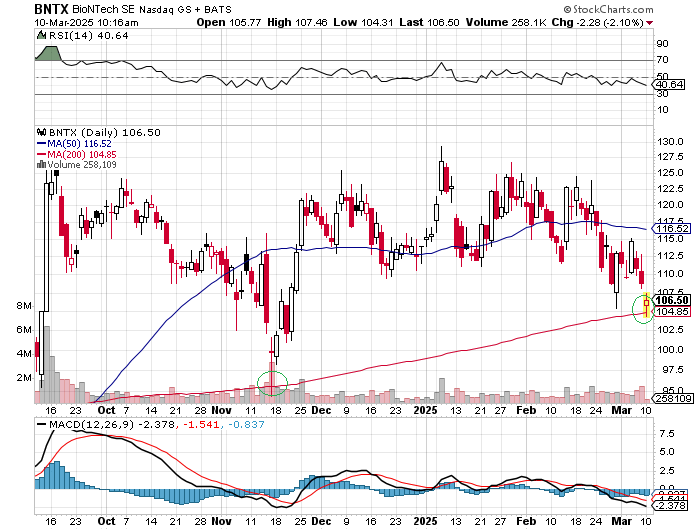Image resolution: width=700 pixels, height=530 pixels.
Task: Click the 5.0 level on MACD axis
Action: [666, 452]
